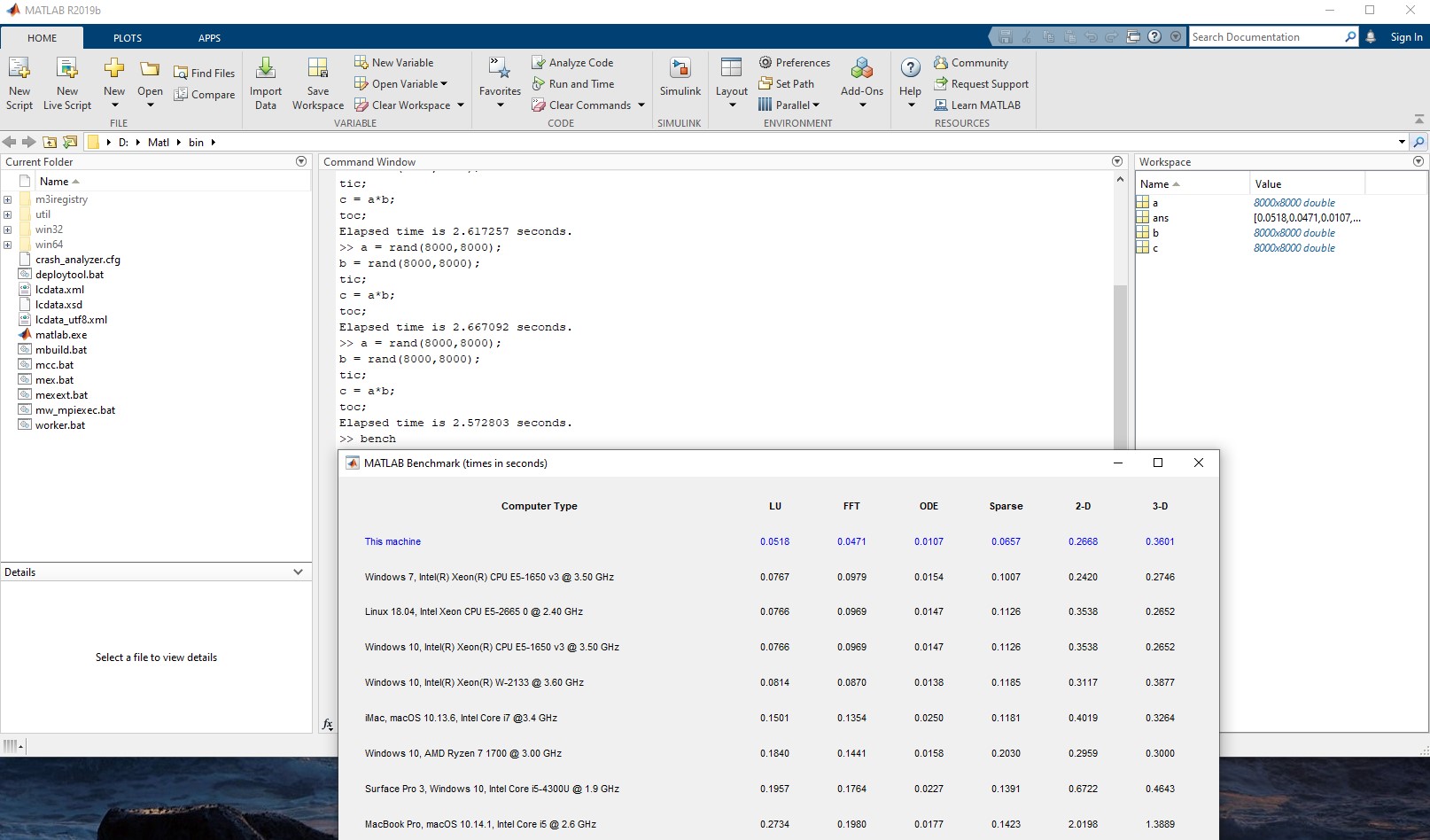Visit the MATLAB Community
Screen dimensions: 1430x840
tap(971, 63)
